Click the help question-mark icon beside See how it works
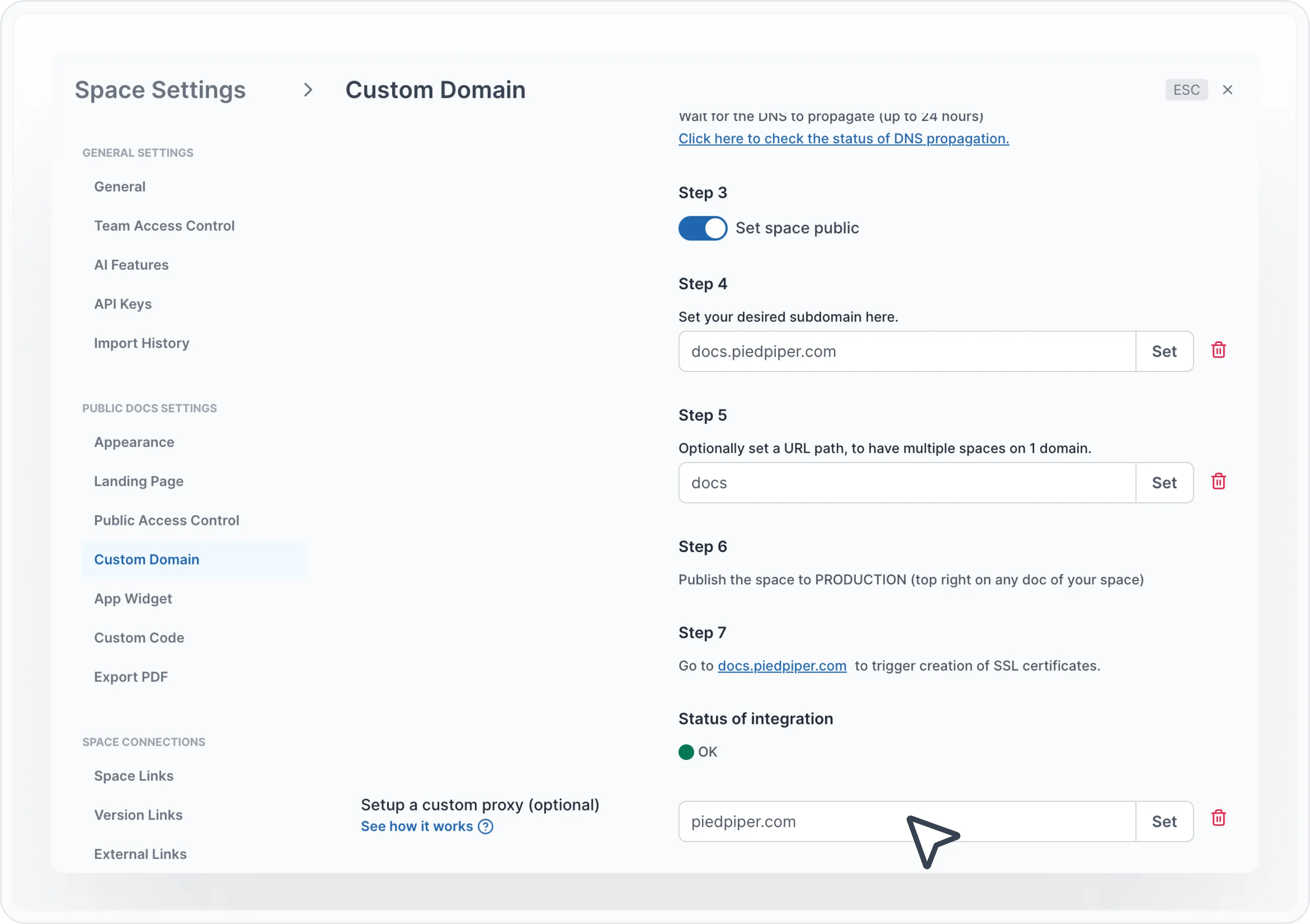Image resolution: width=1310 pixels, height=924 pixels. coord(486,826)
